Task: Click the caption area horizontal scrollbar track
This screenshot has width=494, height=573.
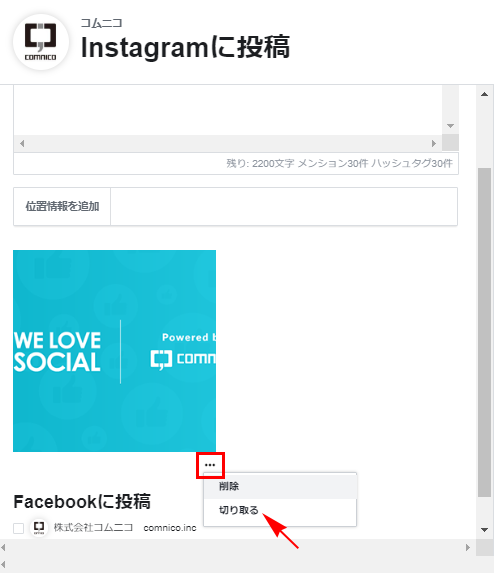Action: pyautogui.click(x=228, y=144)
